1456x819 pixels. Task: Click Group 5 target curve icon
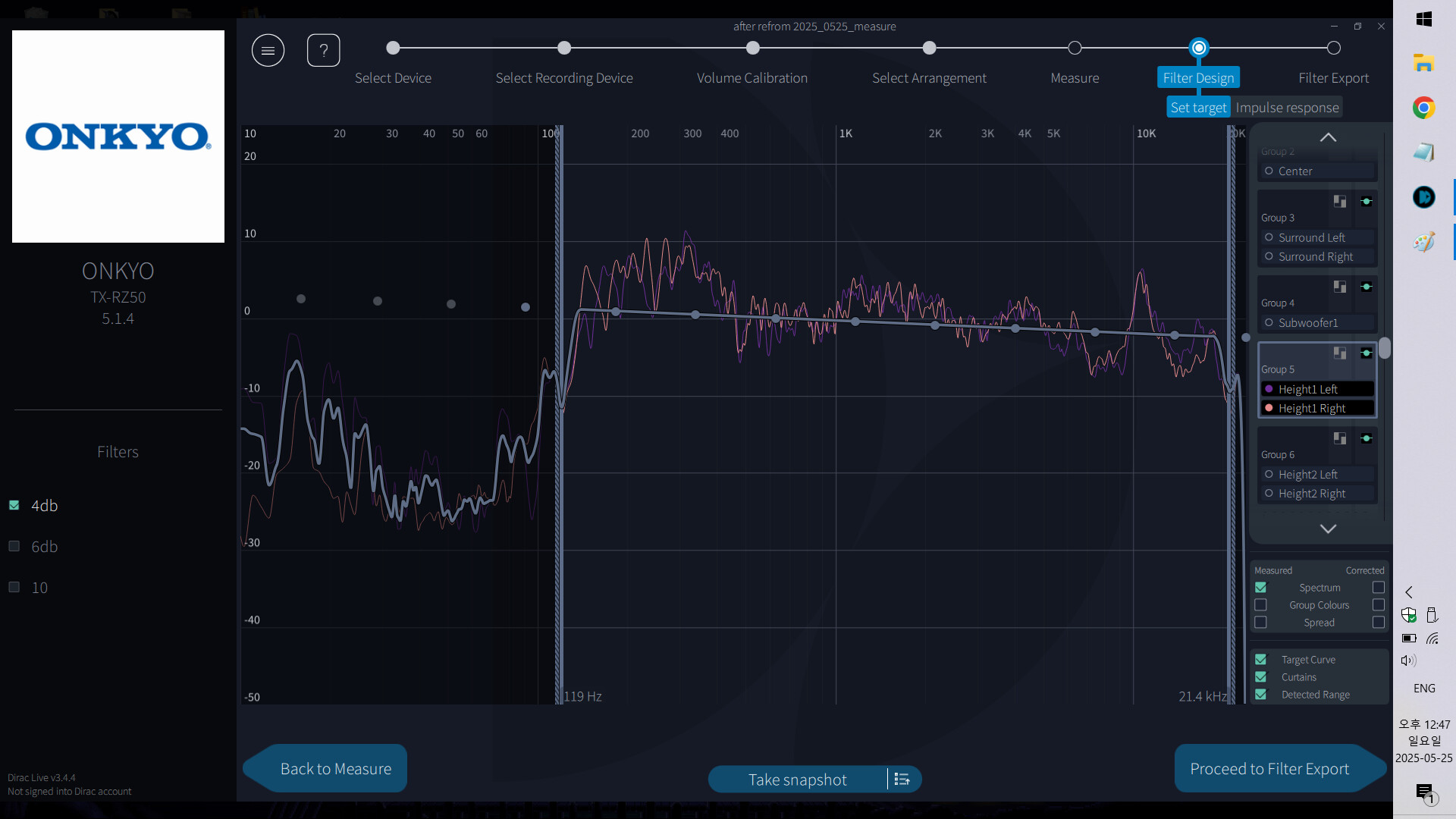1366,353
